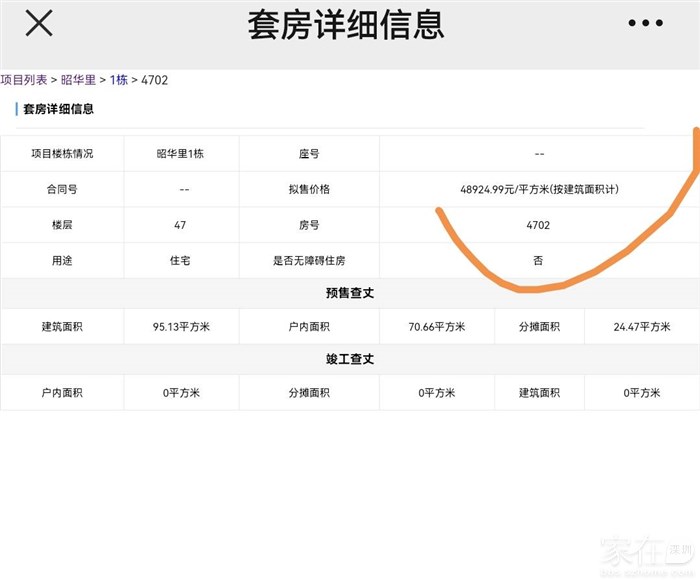The image size is (700, 580).
Task: Select the room number 4702 table cell
Action: point(538,225)
